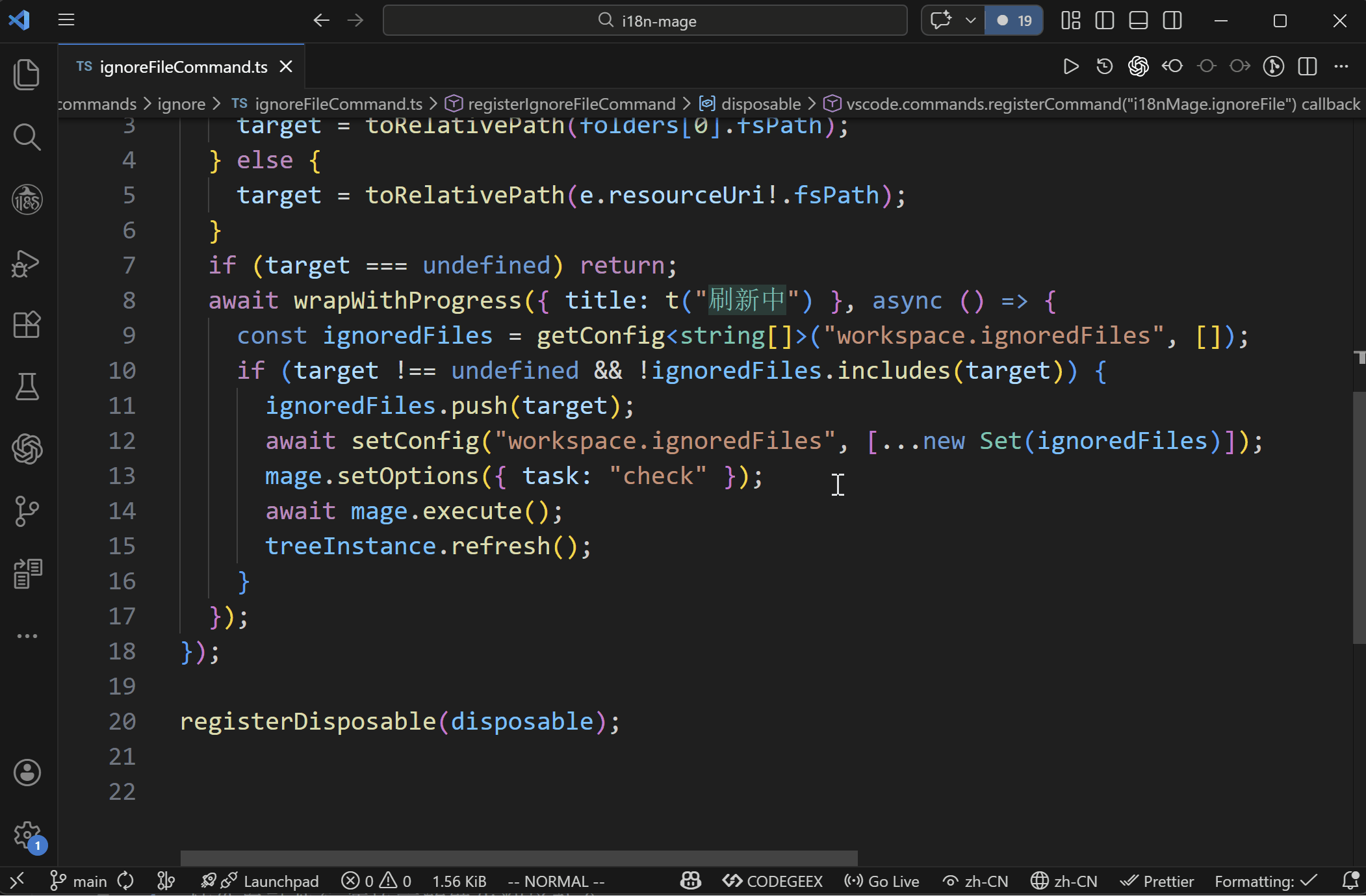This screenshot has height=896, width=1366.
Task: Click the Run play button in editor toolbar
Action: [x=1070, y=66]
